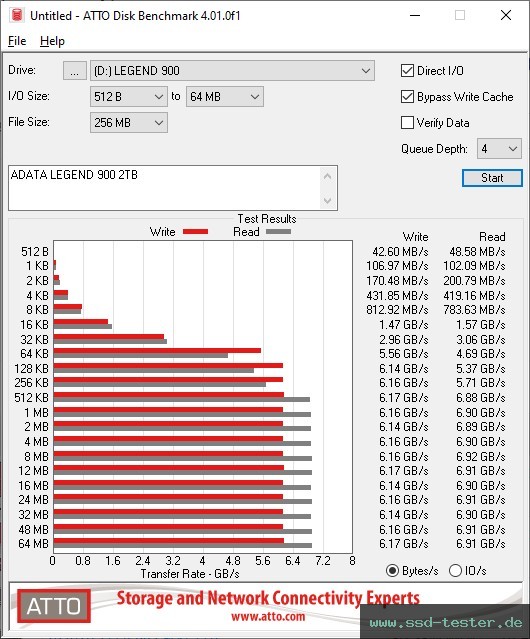Image resolution: width=530 pixels, height=639 pixels.
Task: Click the Read column header in results
Action: pyautogui.click(x=492, y=237)
